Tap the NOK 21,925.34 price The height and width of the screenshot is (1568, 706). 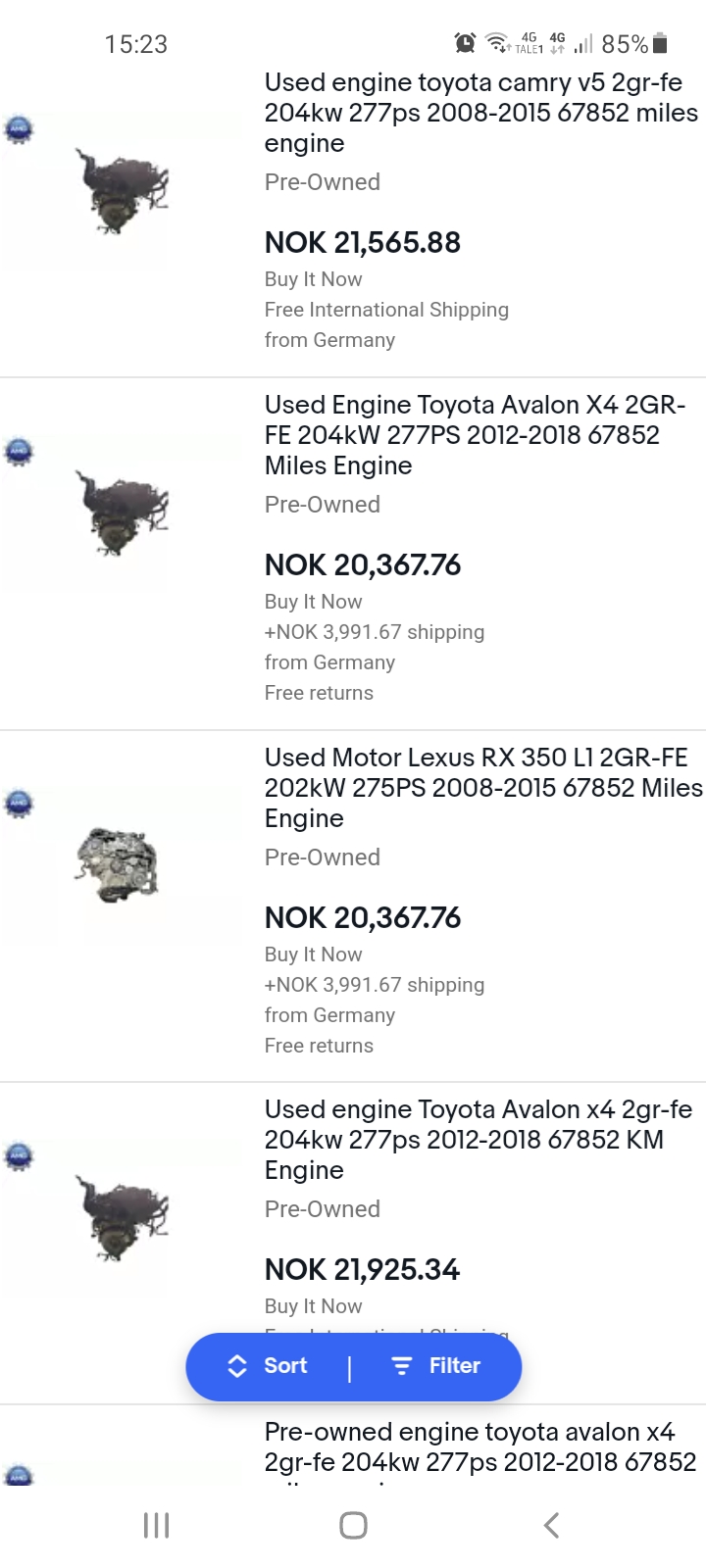coord(362,1269)
